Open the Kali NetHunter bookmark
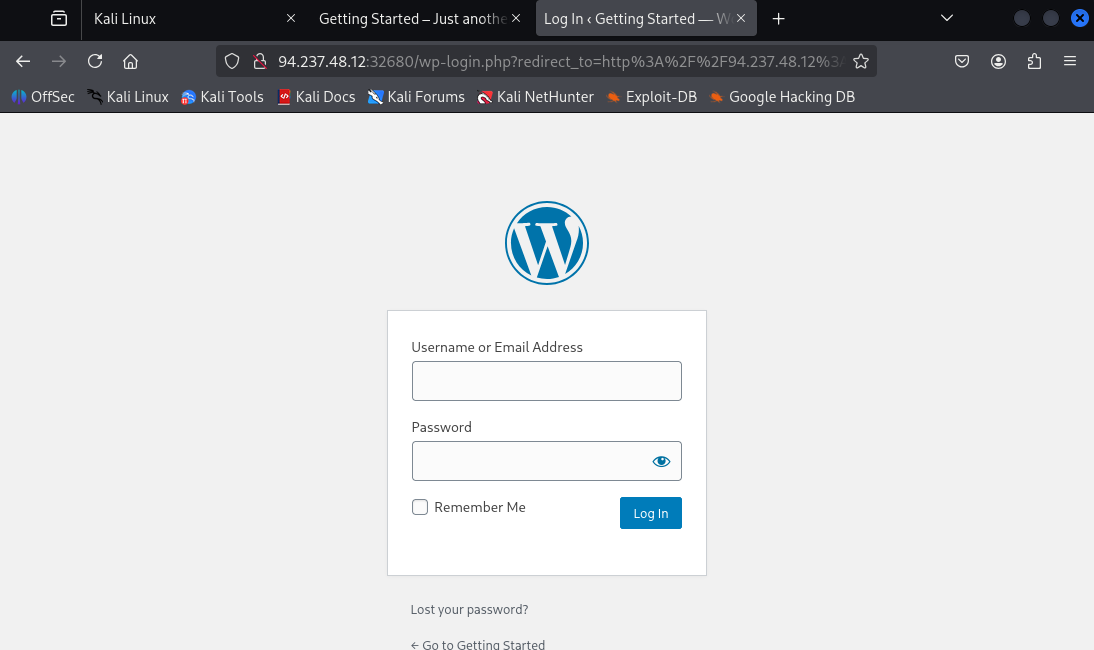This screenshot has height=650, width=1094. (536, 97)
